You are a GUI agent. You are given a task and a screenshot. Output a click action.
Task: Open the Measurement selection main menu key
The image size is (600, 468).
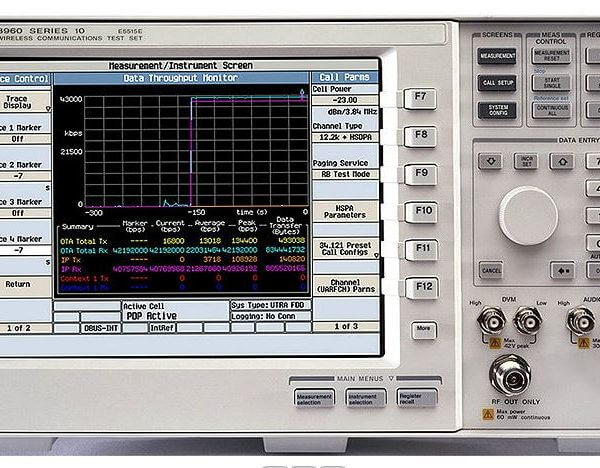(315, 399)
